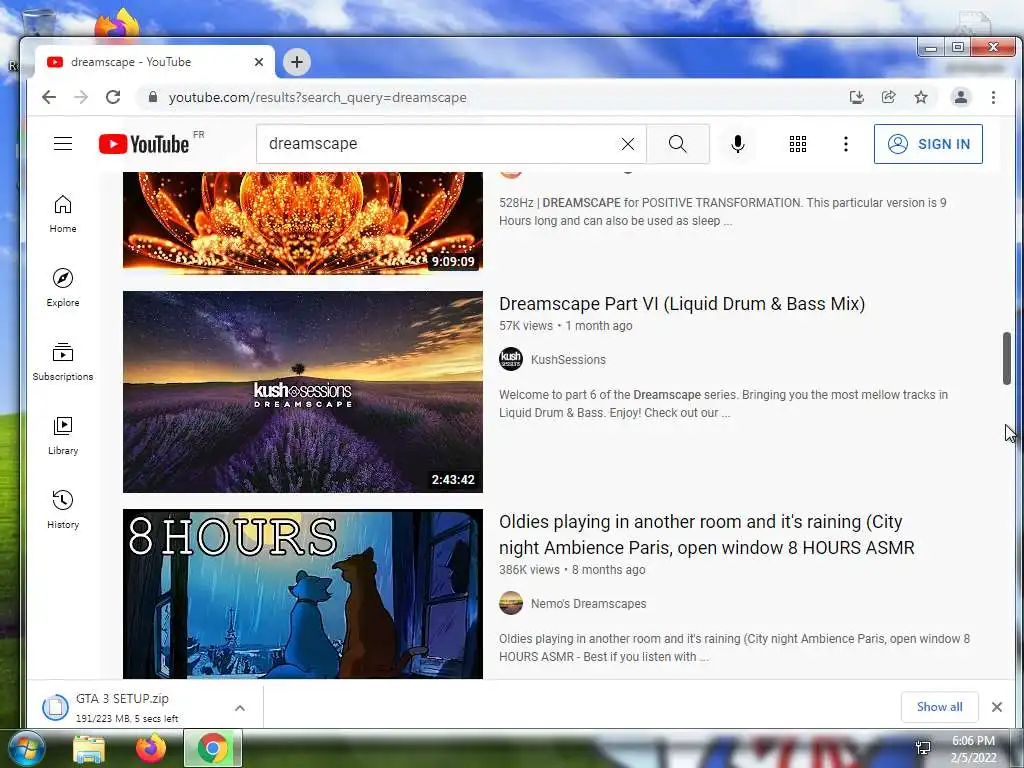Open YouTube settings three-dot menu
The image size is (1024, 768).
coord(846,144)
